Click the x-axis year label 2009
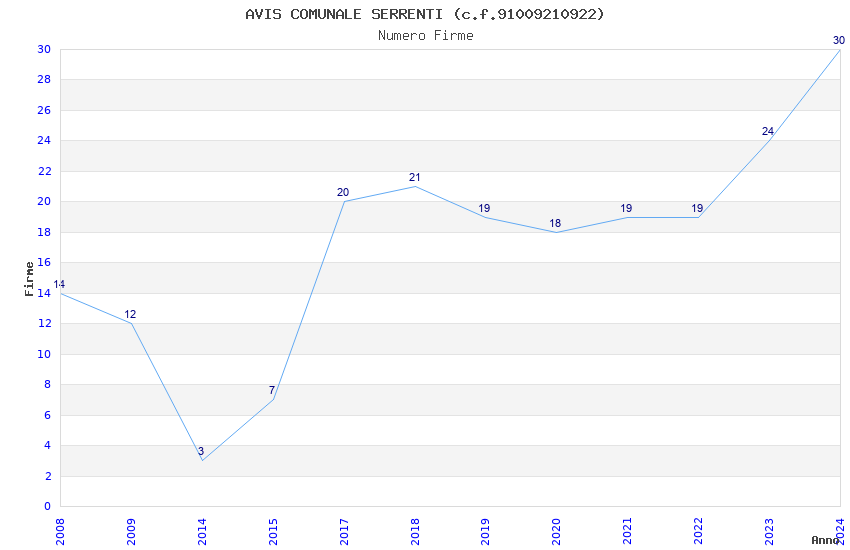Viewport: 850px width, 550px height. tap(131, 532)
